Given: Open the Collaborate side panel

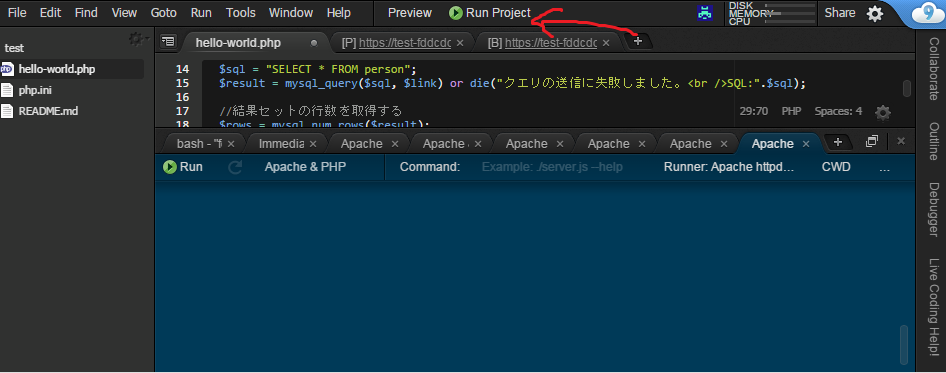Looking at the screenshot, I should pyautogui.click(x=933, y=68).
